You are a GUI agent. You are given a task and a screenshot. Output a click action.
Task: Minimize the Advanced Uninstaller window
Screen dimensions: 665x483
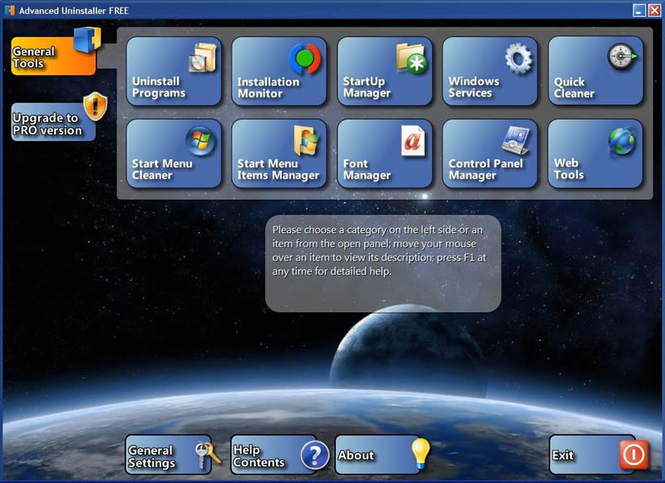click(639, 10)
